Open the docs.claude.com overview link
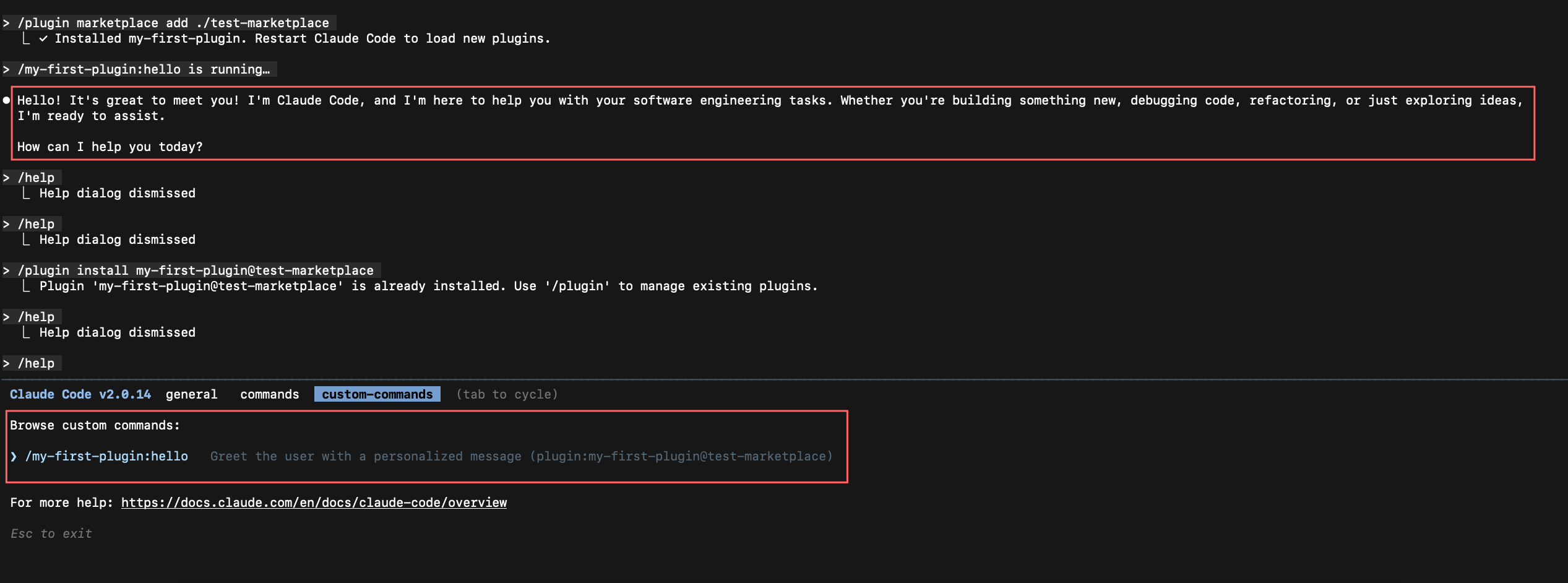This screenshot has width=1568, height=583. (x=314, y=503)
